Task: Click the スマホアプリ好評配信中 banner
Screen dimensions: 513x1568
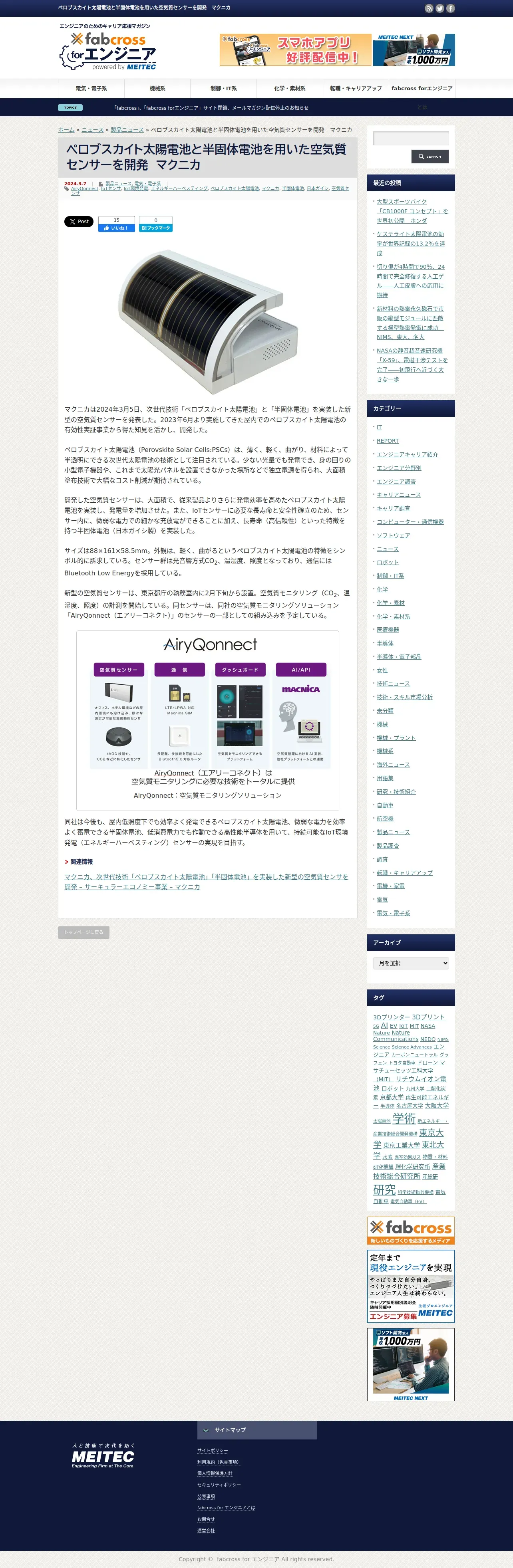Action: point(296,50)
